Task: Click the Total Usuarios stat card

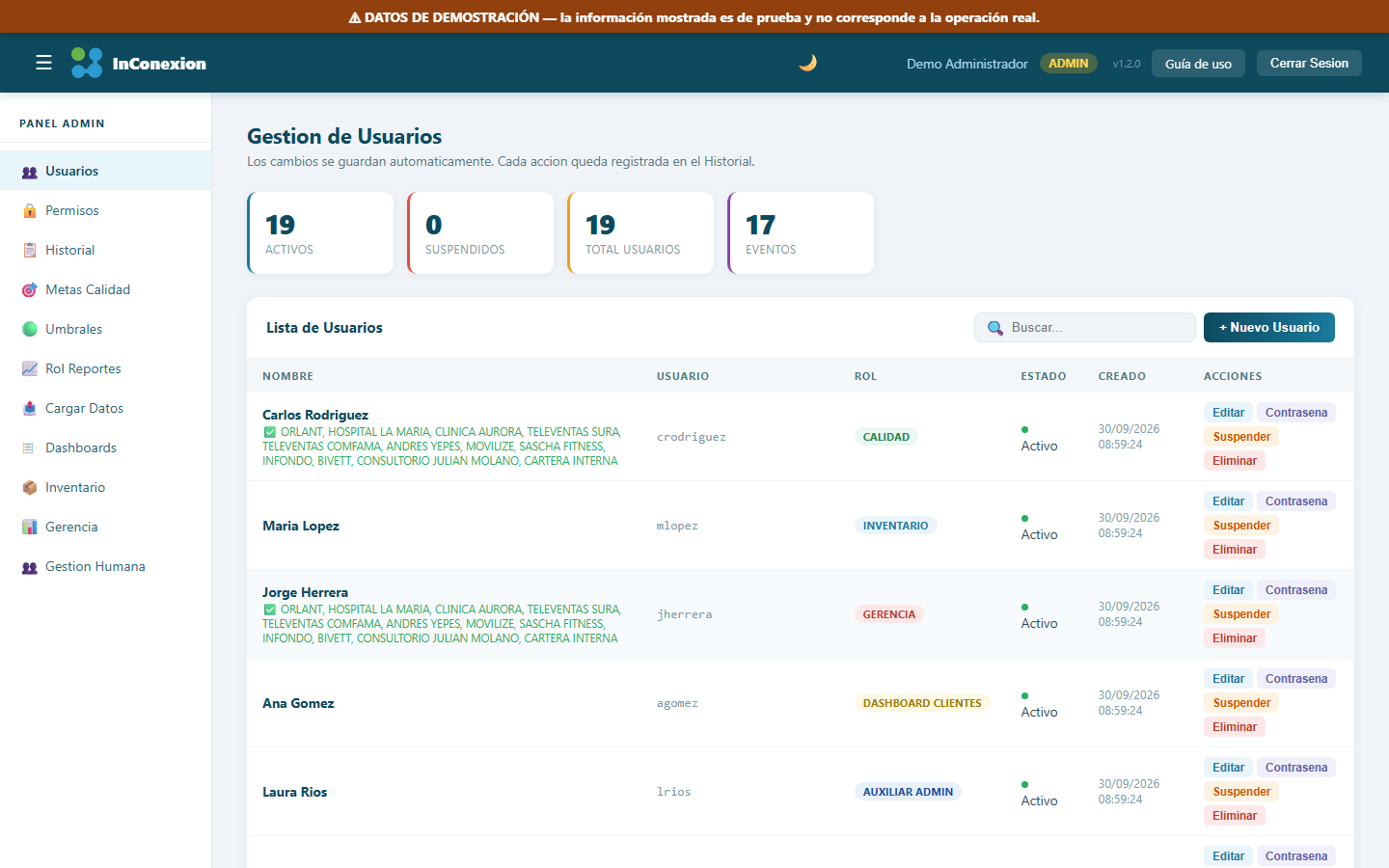Action: coord(640,232)
